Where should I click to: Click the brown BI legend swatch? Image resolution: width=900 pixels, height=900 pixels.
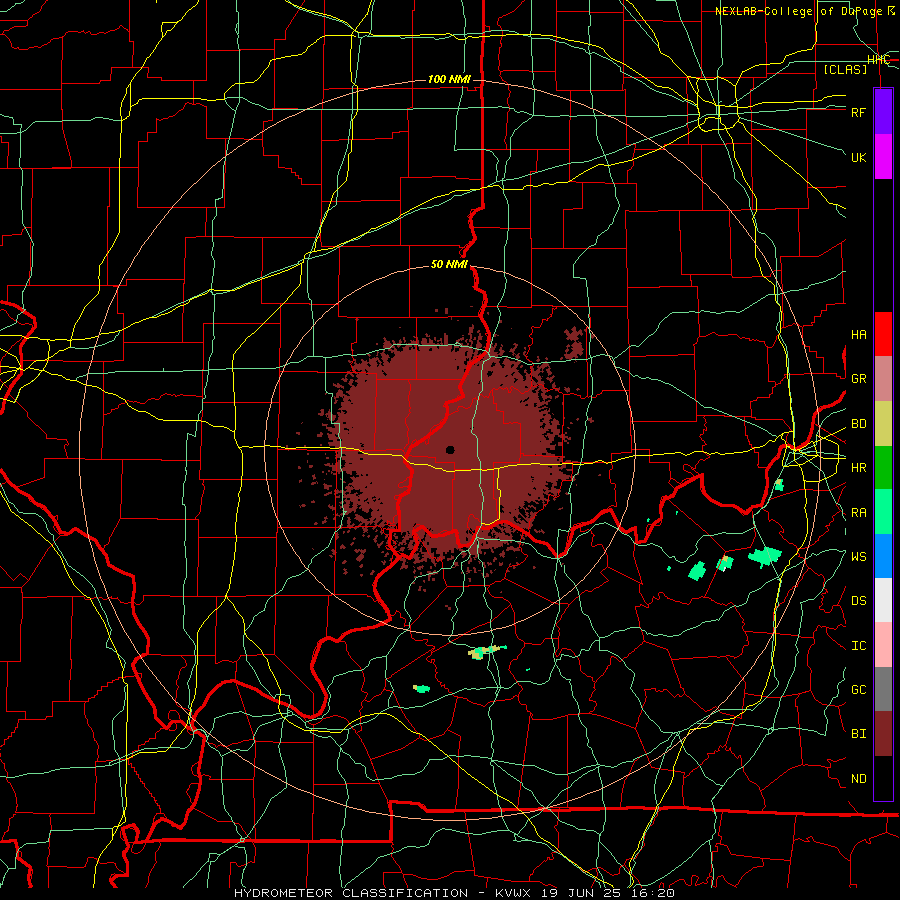click(883, 734)
